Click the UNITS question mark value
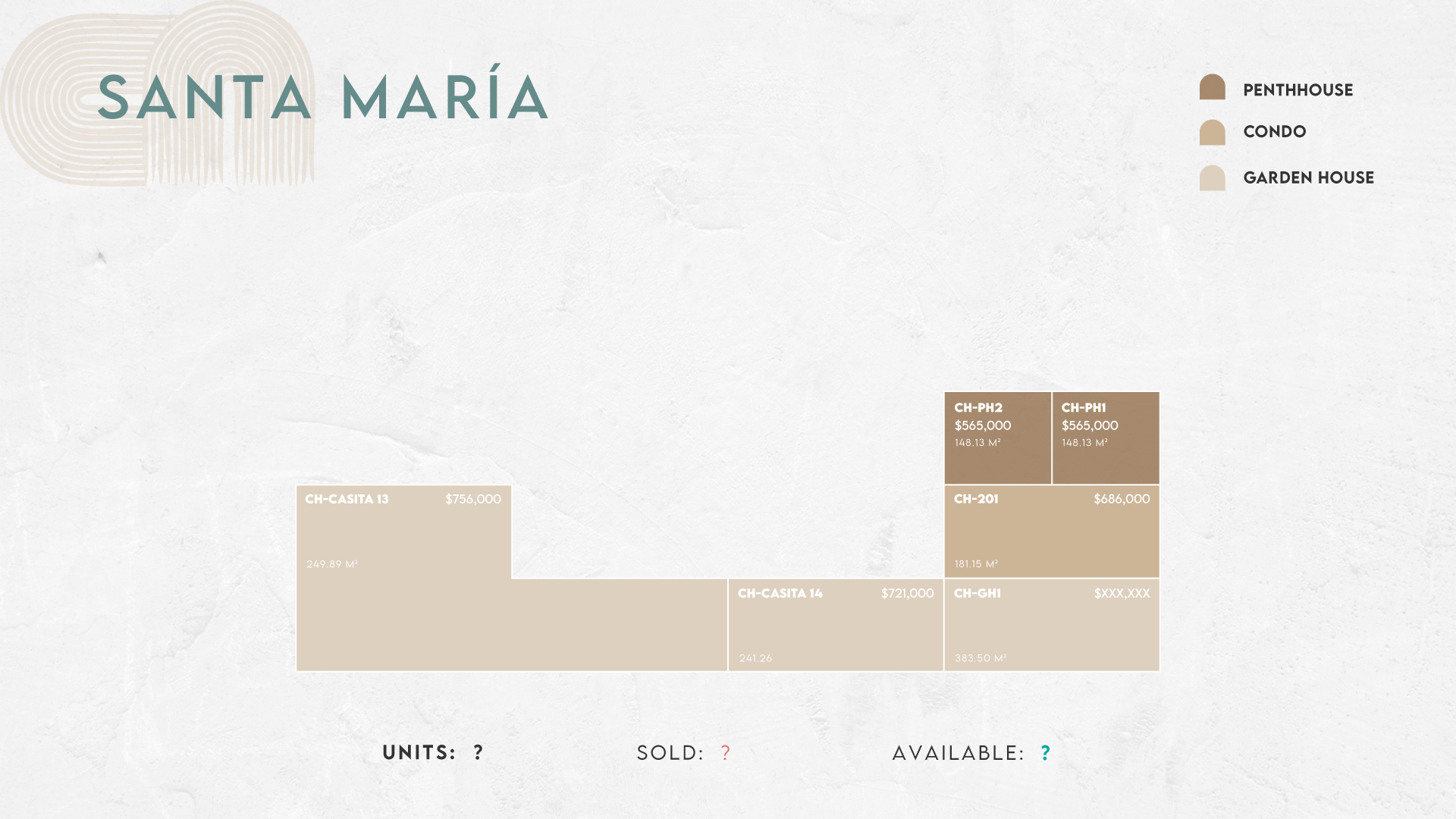 [478, 753]
